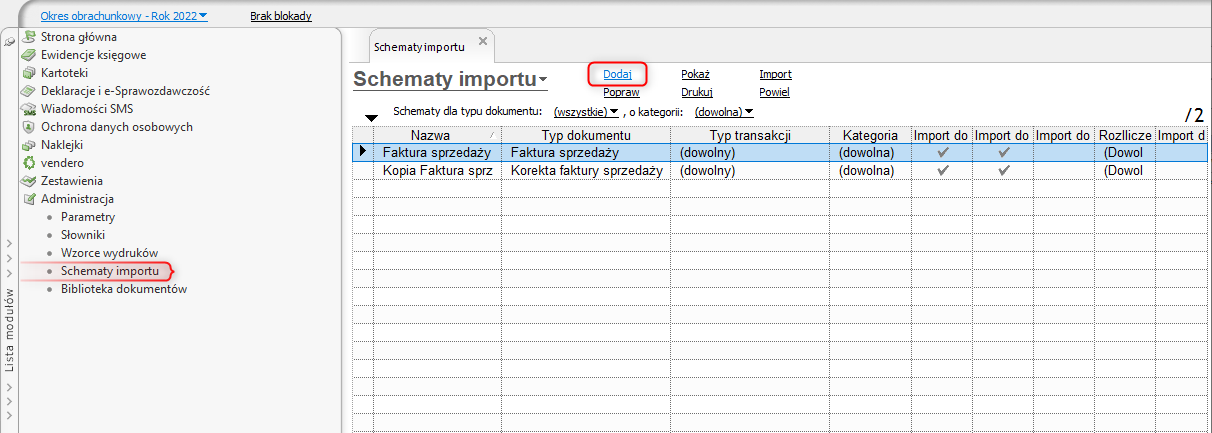1212x433 pixels.
Task: Click the Zestawienia icon in the module list
Action: tap(28, 181)
